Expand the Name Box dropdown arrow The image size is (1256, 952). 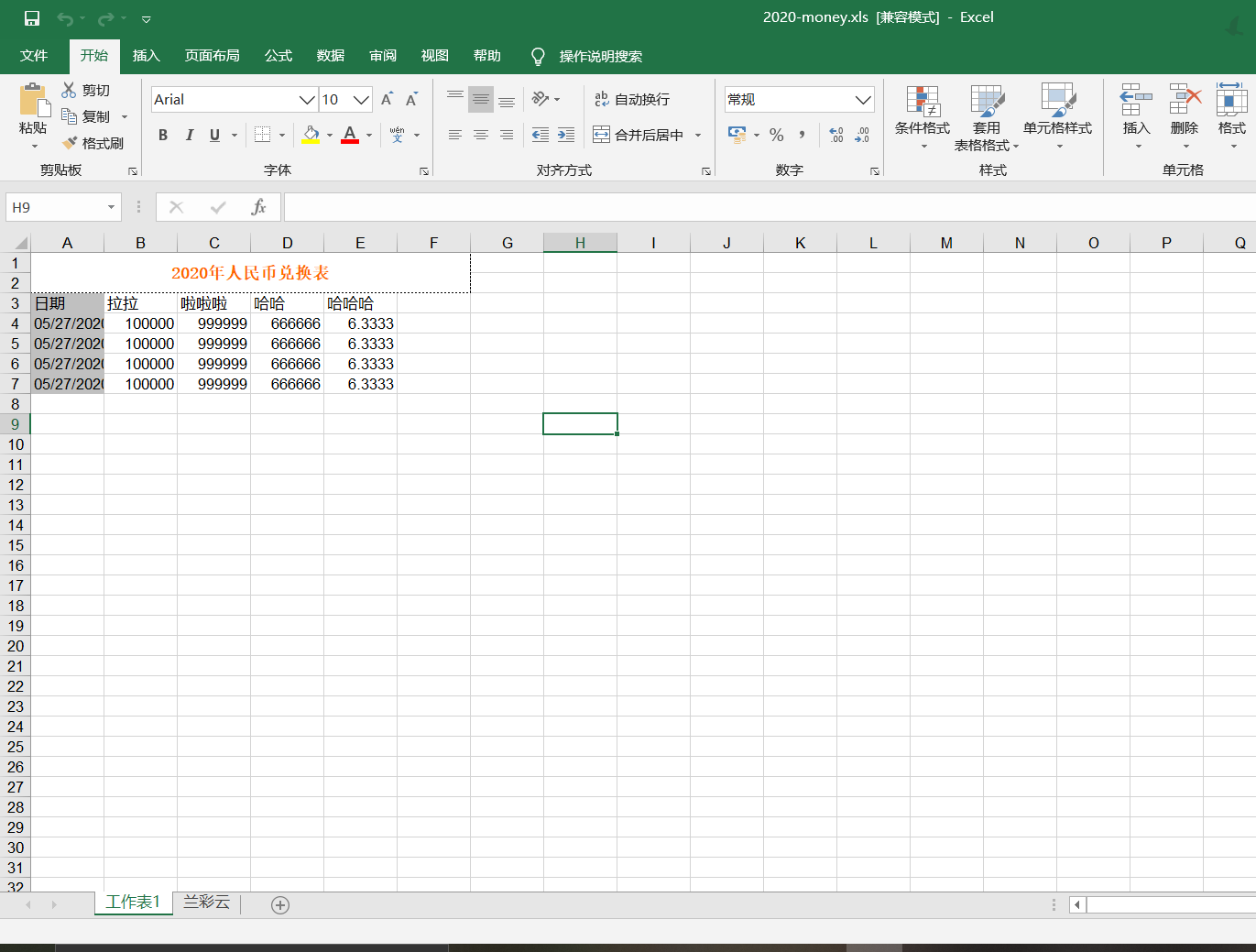pyautogui.click(x=111, y=207)
